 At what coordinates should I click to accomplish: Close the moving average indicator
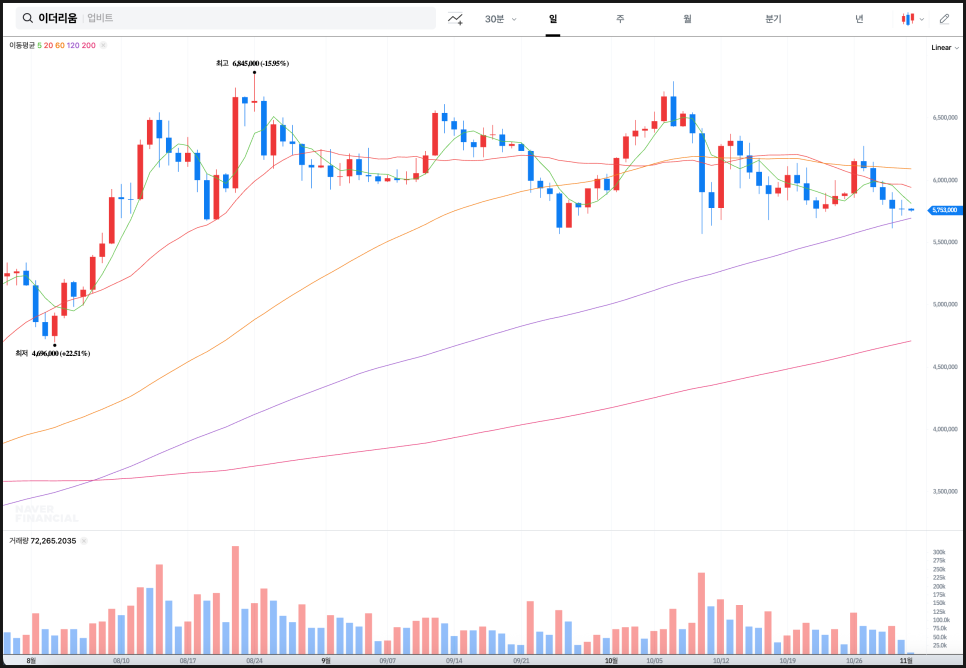[103, 45]
